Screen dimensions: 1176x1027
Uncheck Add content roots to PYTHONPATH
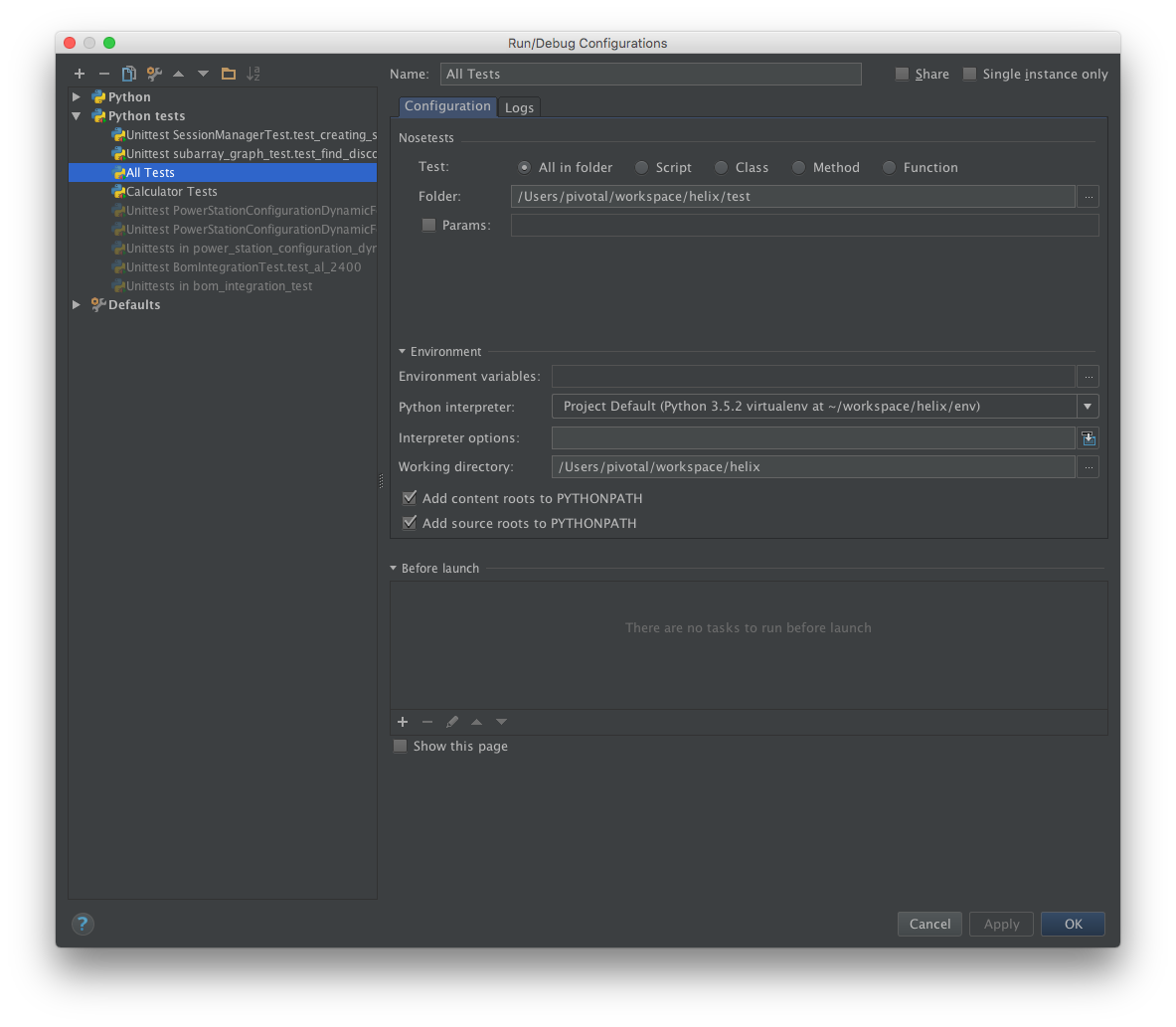tap(410, 498)
